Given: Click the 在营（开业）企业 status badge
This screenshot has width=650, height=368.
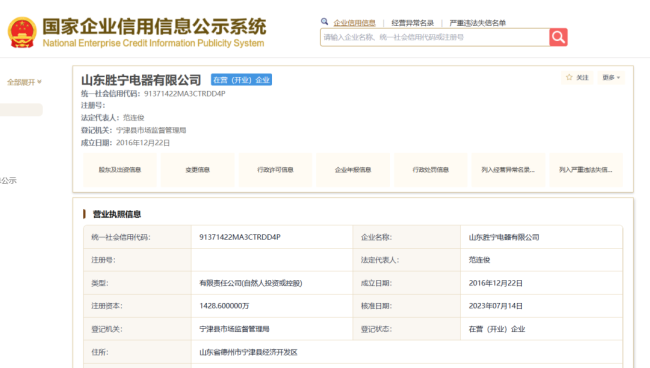Looking at the screenshot, I should coord(241,80).
